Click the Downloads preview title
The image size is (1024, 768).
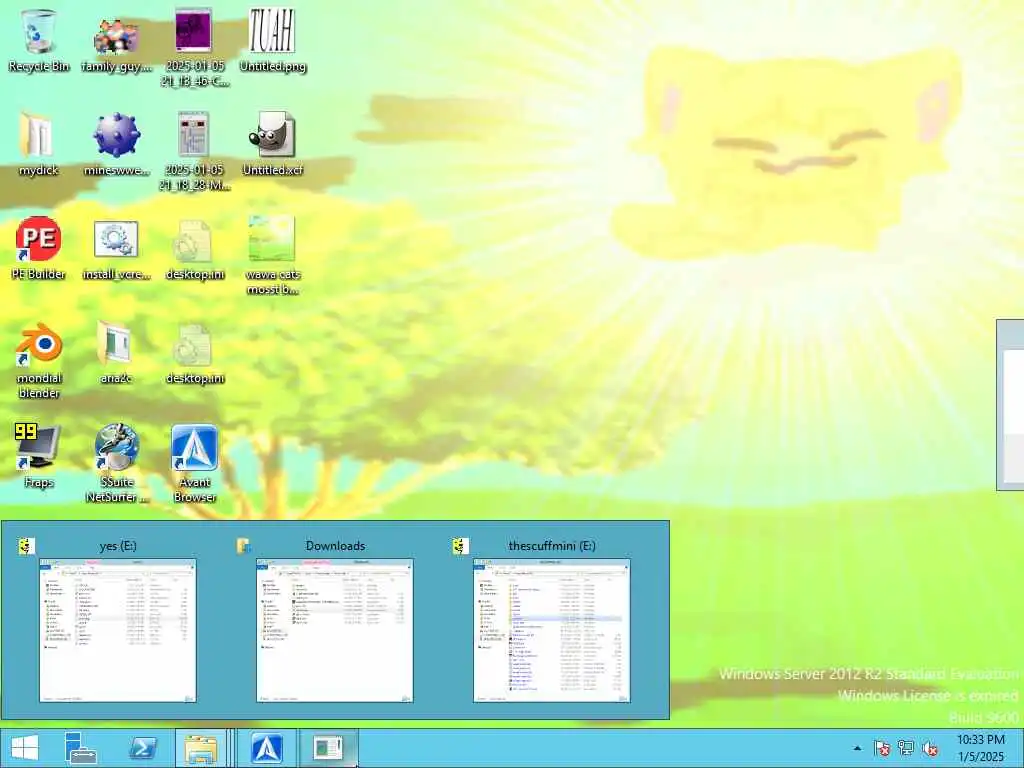point(335,546)
